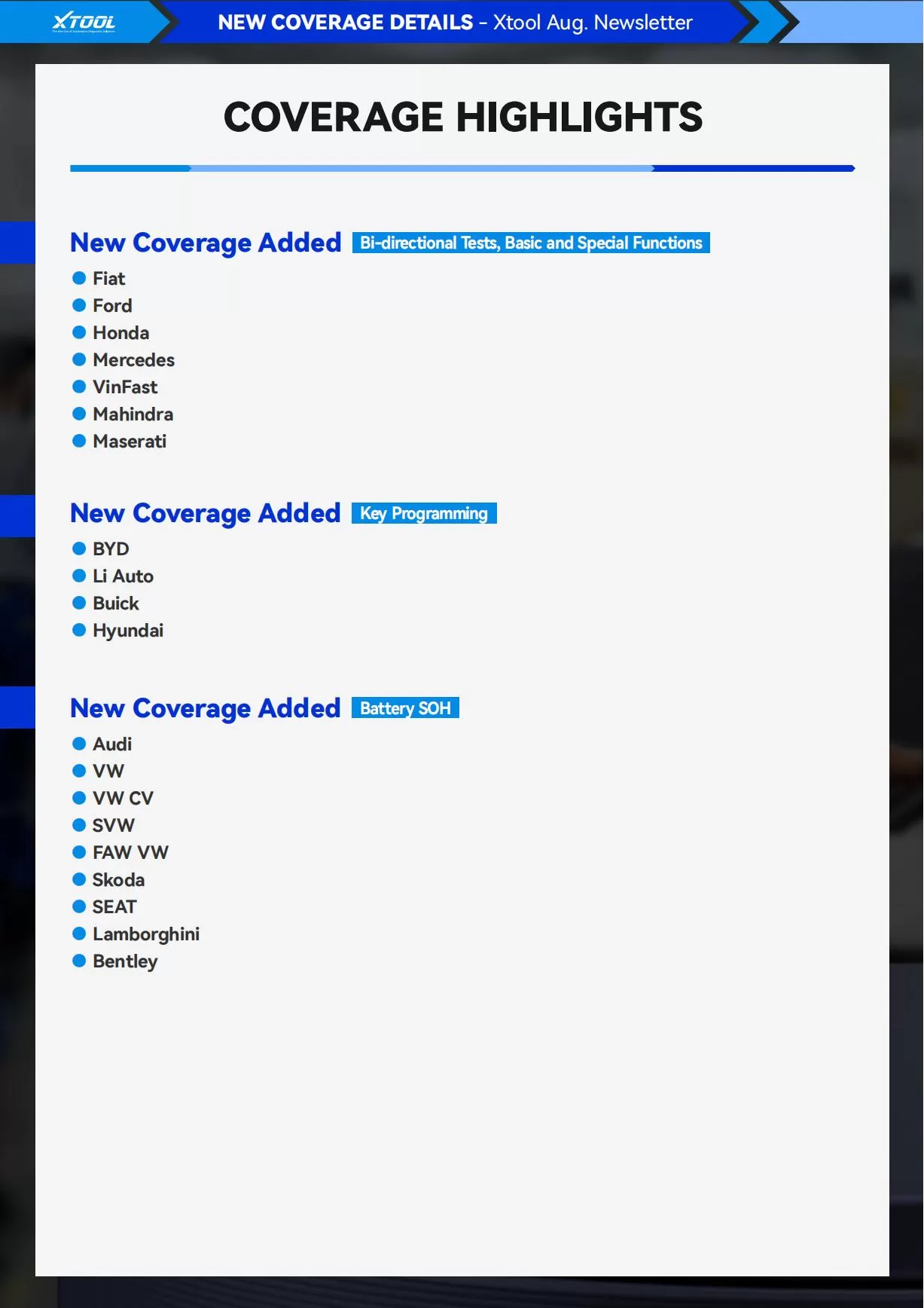Click the blue divider line under Coverage Highlights
The width and height of the screenshot is (924, 1308).
coord(462,168)
